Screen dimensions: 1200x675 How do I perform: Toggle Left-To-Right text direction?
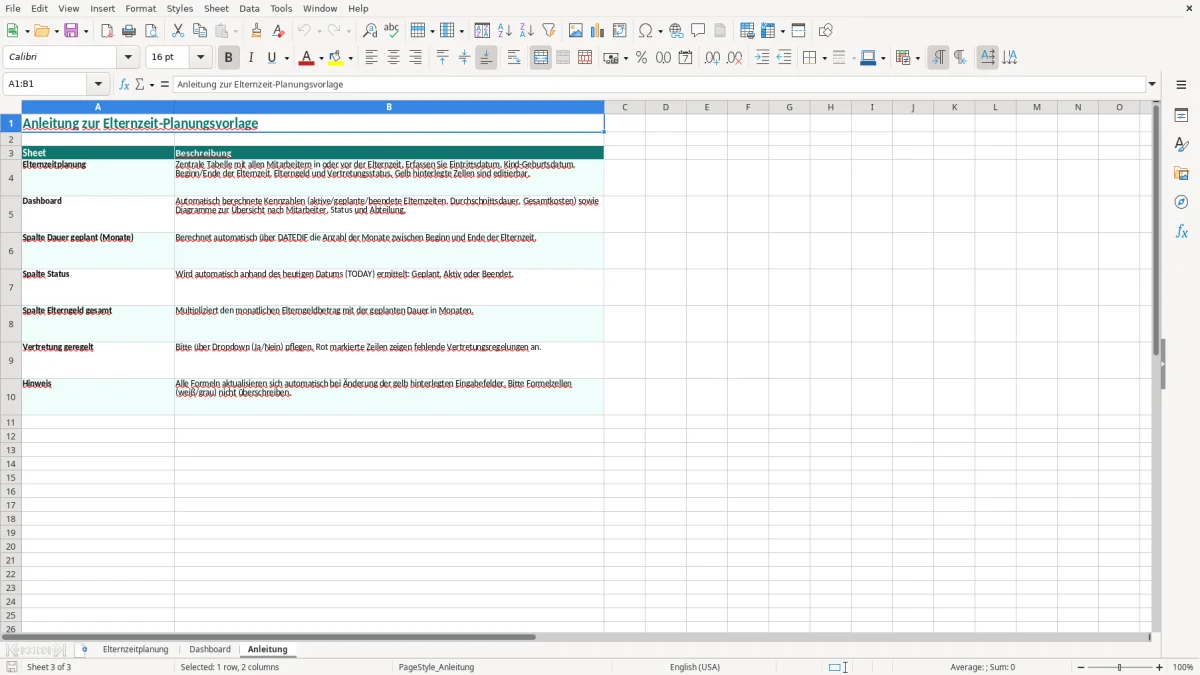tap(938, 58)
